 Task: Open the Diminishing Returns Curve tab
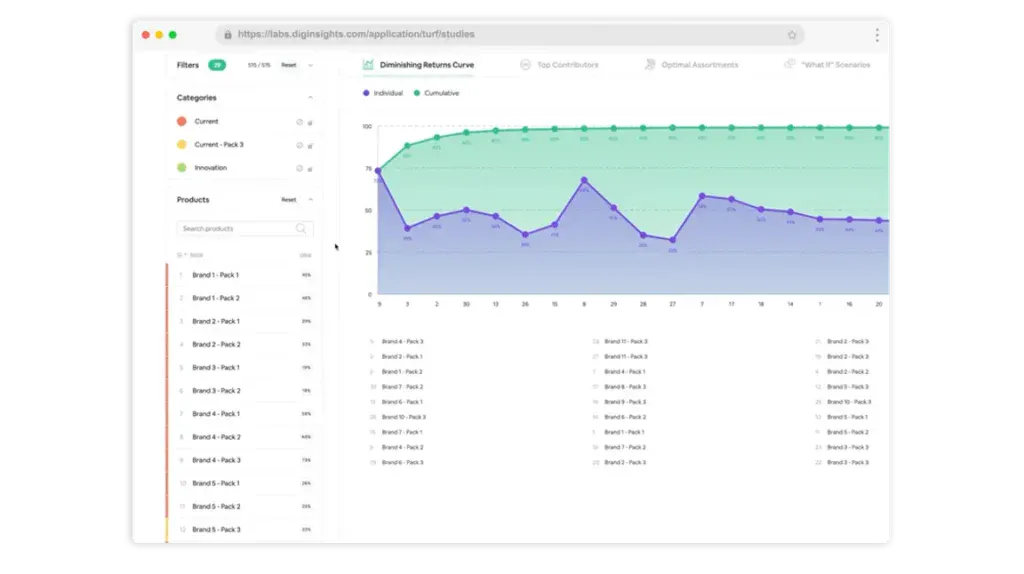419,65
